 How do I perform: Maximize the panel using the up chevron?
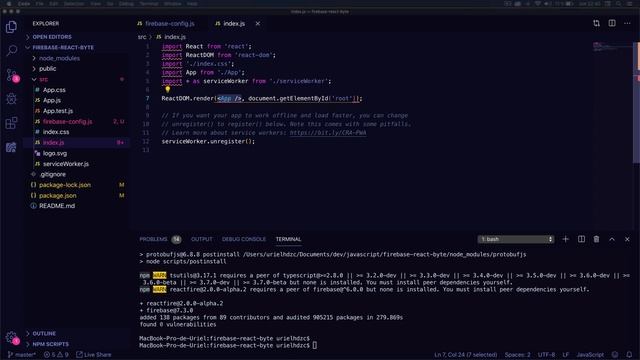(612, 239)
